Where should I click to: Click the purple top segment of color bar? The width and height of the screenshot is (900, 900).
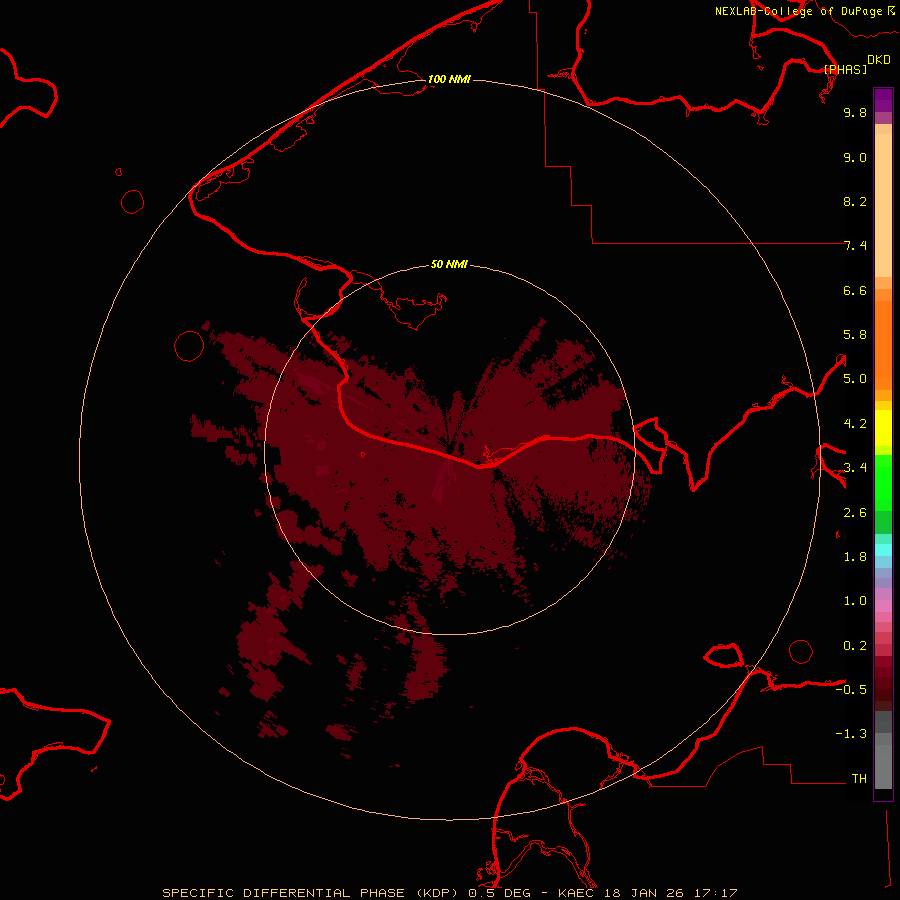tap(883, 100)
